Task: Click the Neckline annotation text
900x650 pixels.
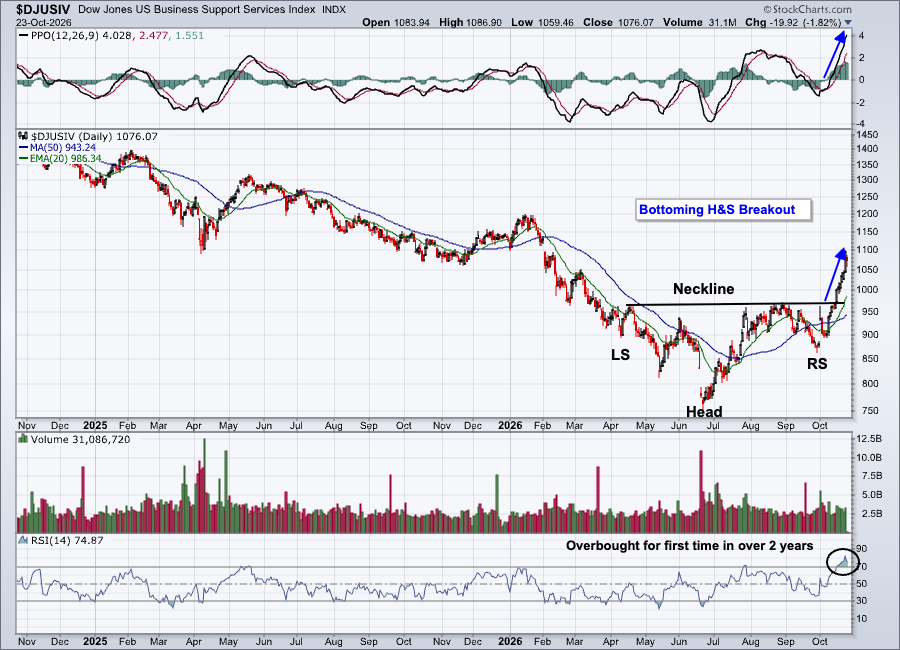Action: [x=703, y=289]
